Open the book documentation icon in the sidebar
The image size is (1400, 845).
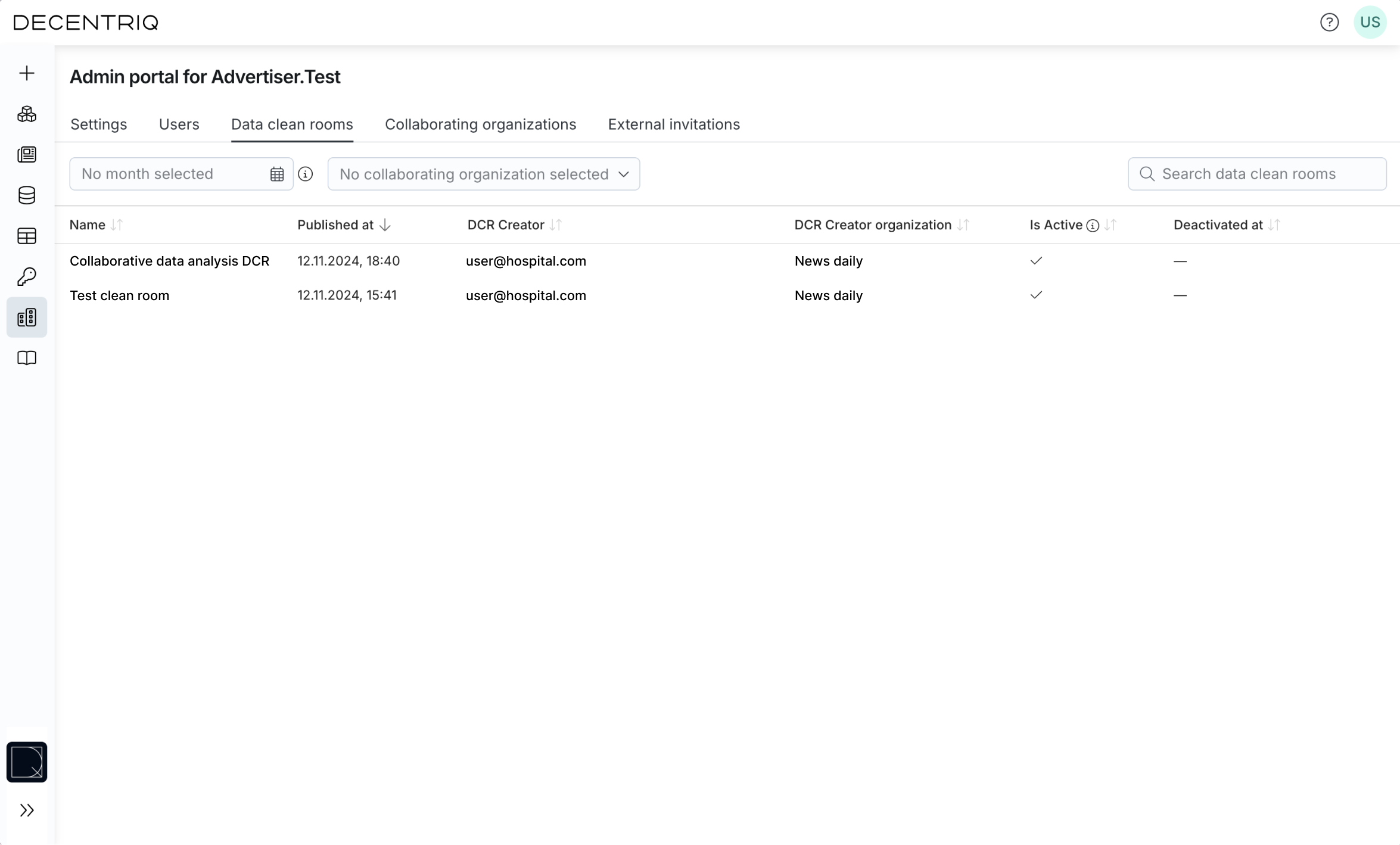click(27, 358)
